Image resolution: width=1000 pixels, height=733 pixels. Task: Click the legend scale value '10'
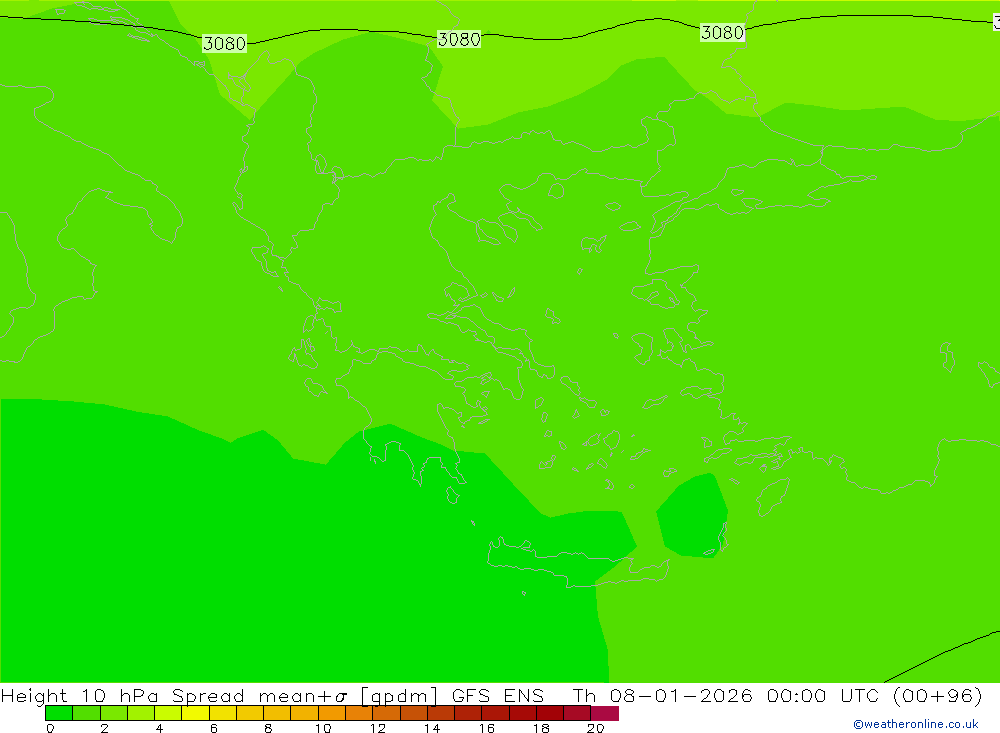[x=323, y=728]
